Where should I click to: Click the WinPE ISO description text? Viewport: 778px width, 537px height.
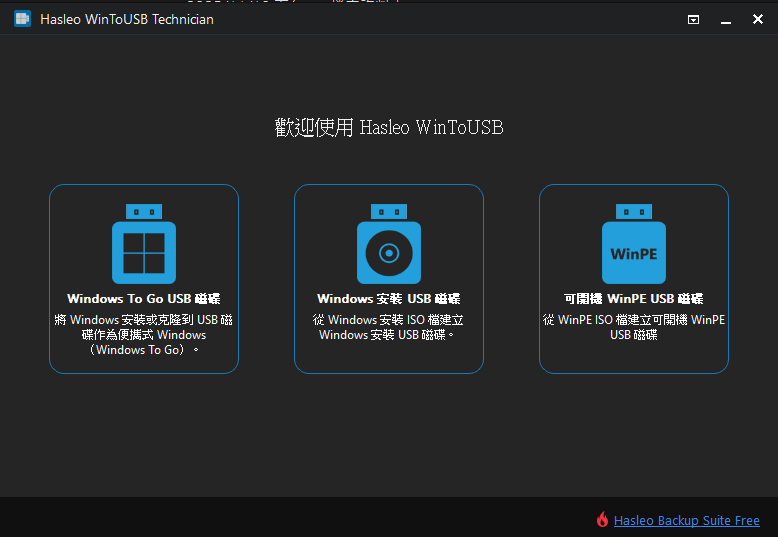(634, 327)
